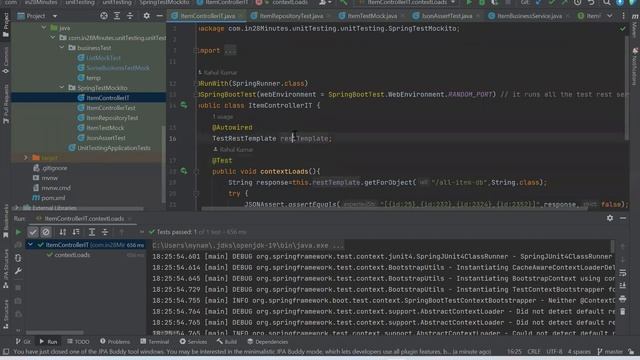Toggle Show Passed tests filter
Screen dimensions: 640x360
pyautogui.click(x=33, y=232)
